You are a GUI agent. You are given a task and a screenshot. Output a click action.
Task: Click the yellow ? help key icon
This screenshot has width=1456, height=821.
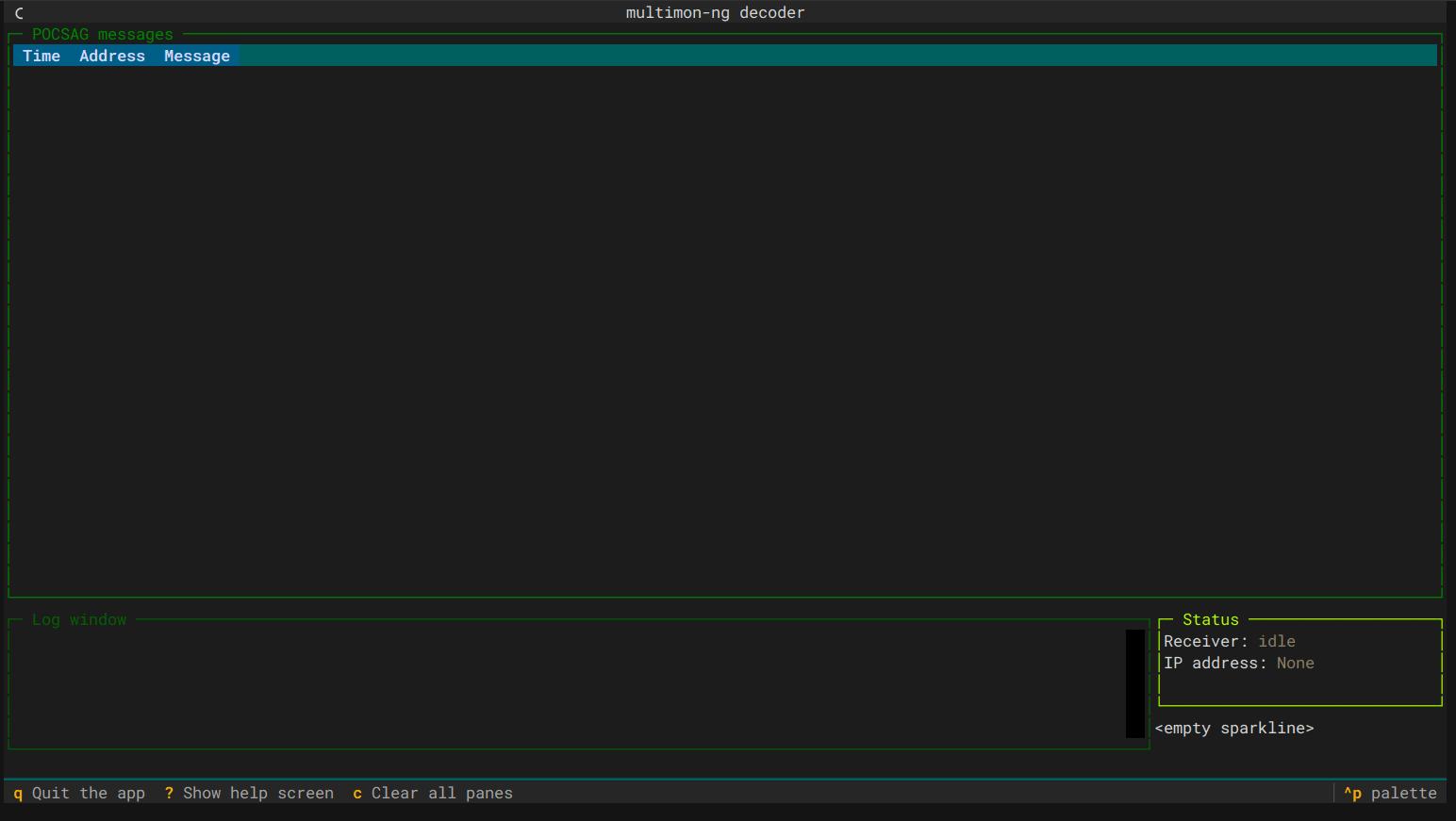point(168,793)
